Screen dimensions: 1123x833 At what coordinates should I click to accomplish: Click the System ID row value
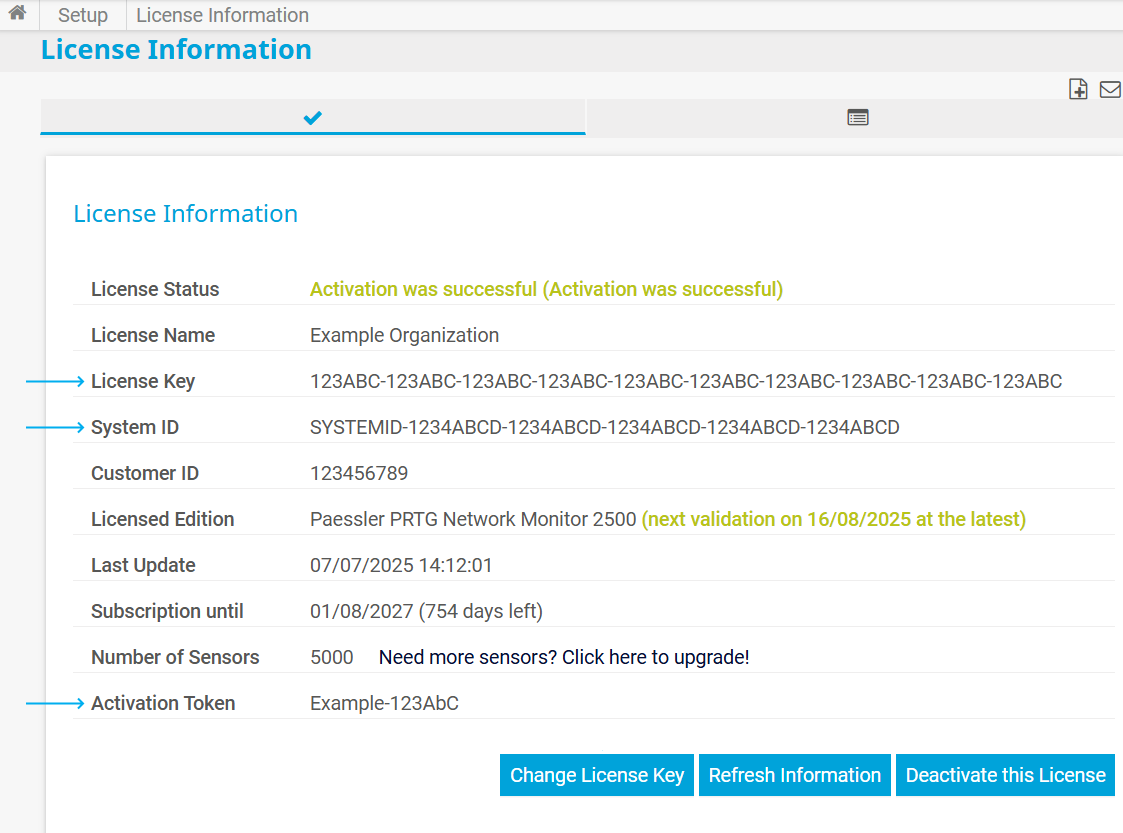click(x=604, y=427)
